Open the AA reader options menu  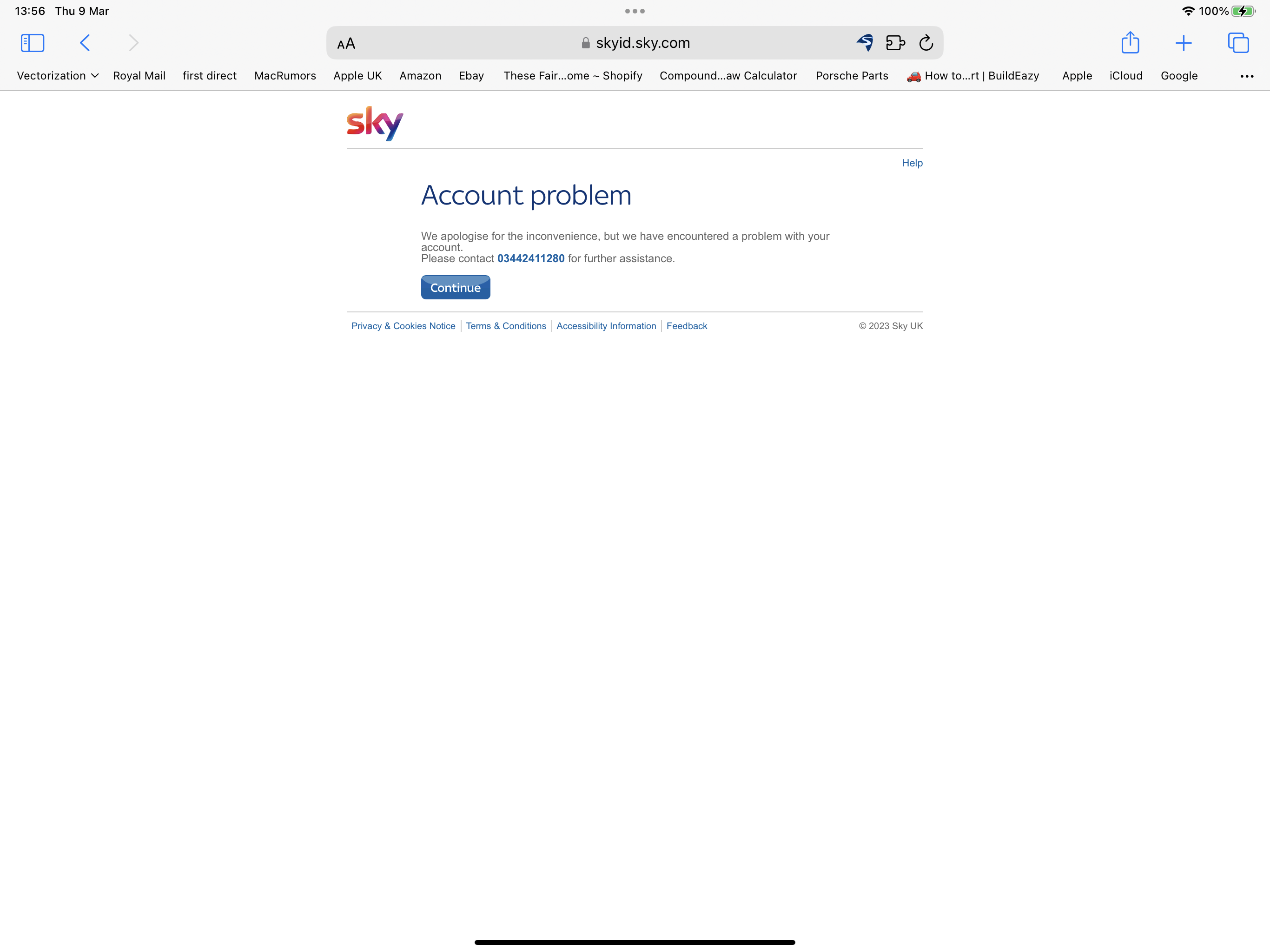point(346,44)
